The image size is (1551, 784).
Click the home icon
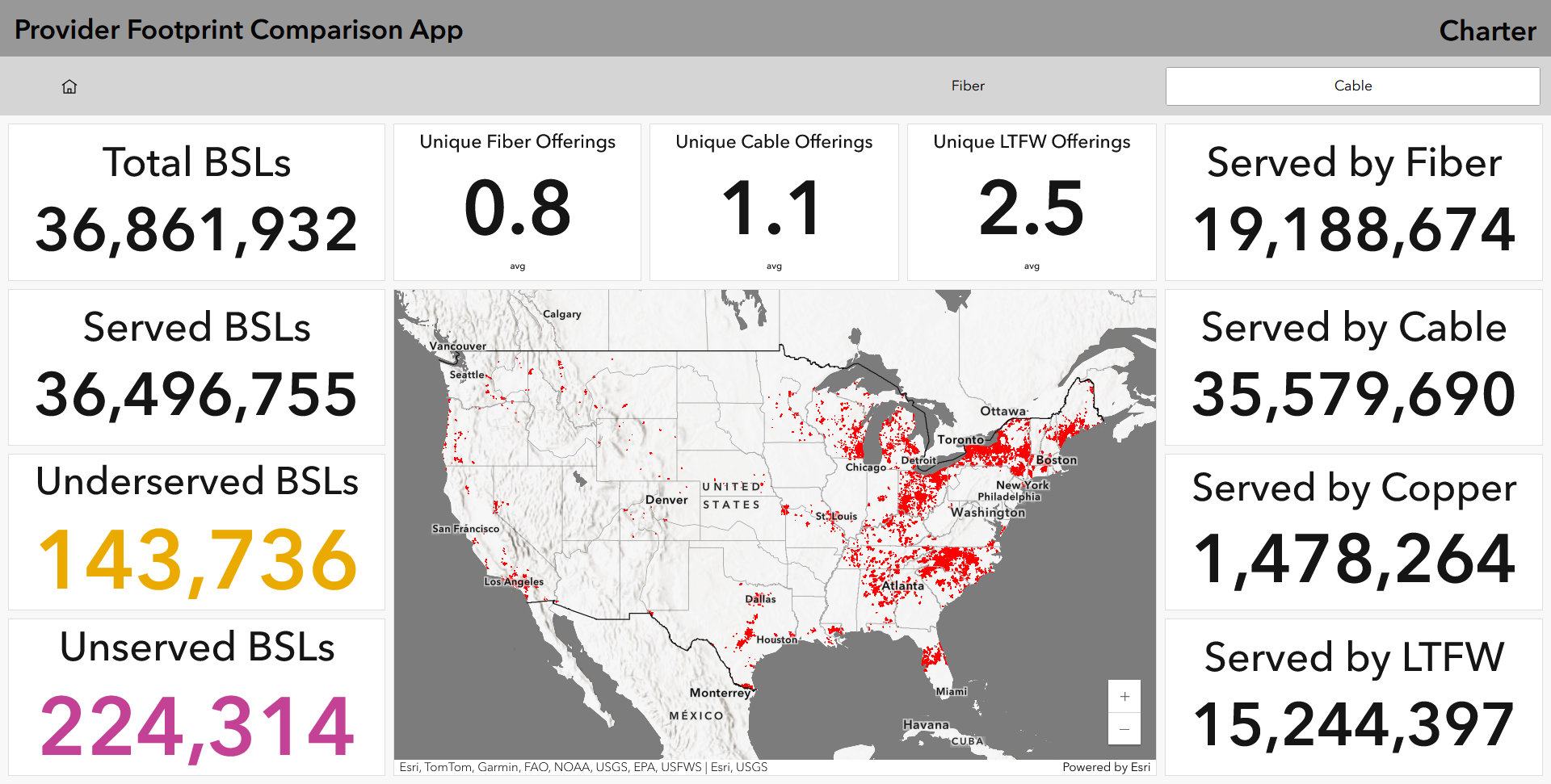click(69, 86)
